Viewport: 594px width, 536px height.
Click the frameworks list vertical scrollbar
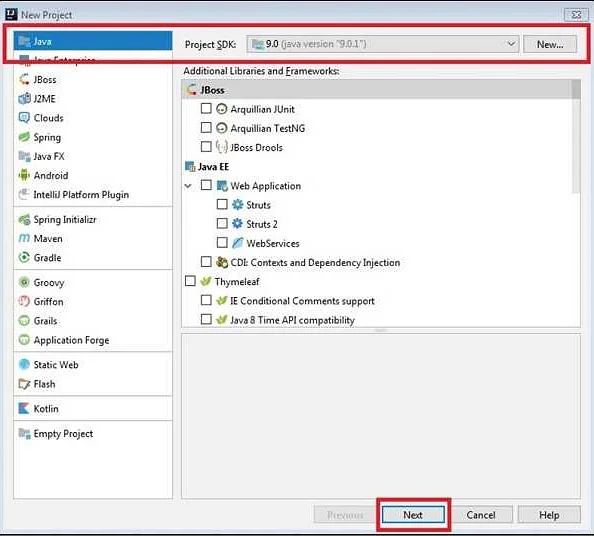click(x=576, y=136)
